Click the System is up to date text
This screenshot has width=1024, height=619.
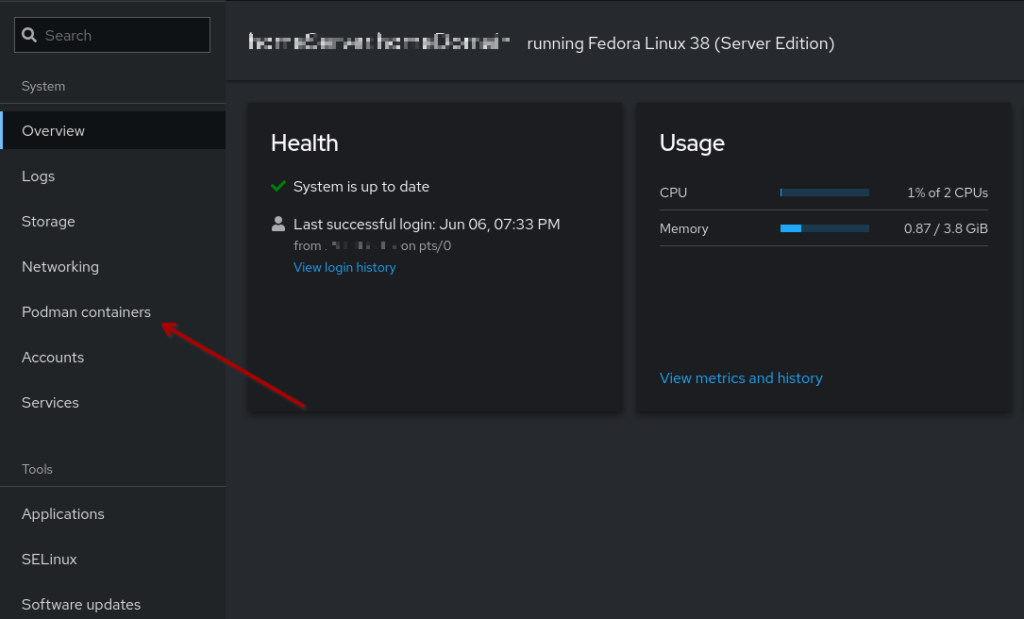pyautogui.click(x=361, y=187)
